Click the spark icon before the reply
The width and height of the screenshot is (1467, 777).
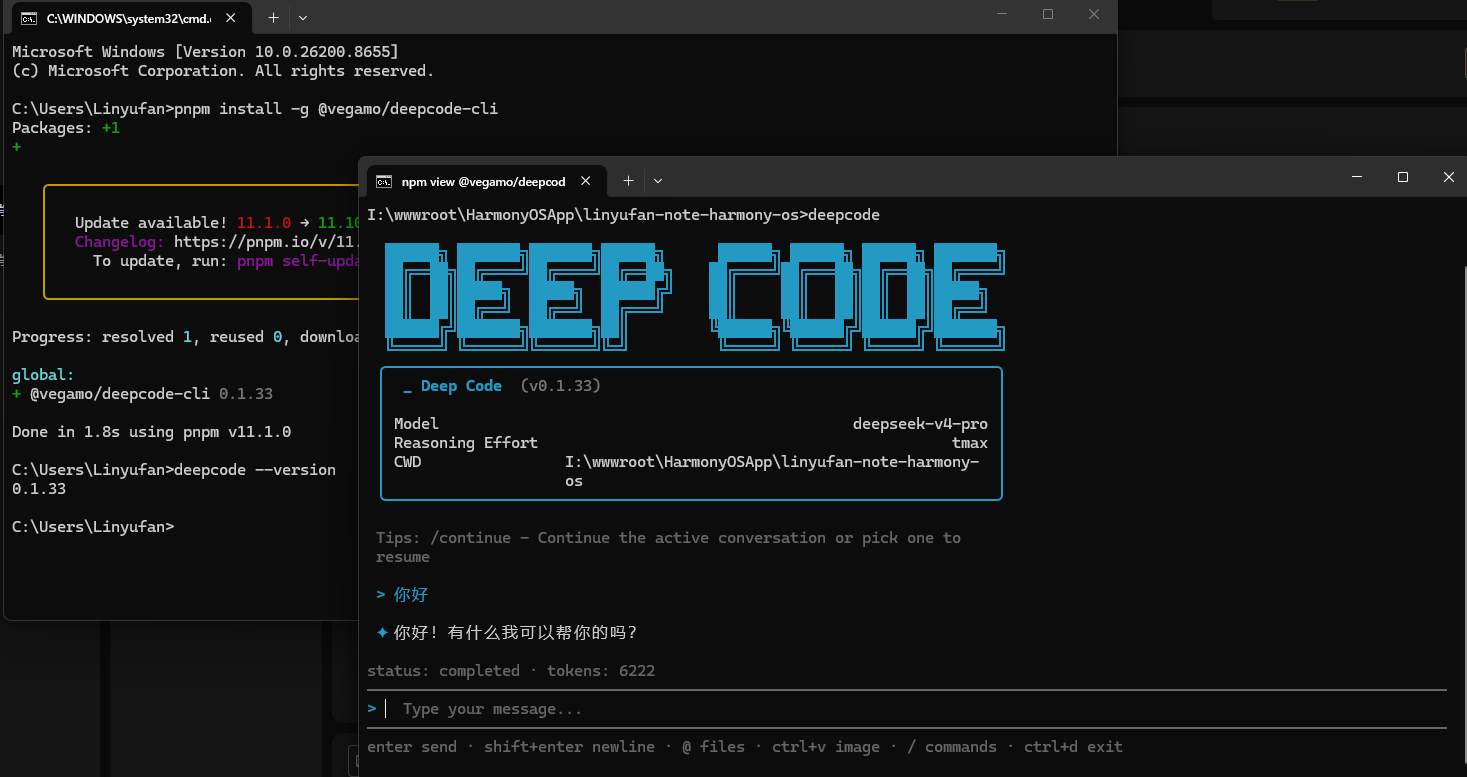click(x=382, y=633)
